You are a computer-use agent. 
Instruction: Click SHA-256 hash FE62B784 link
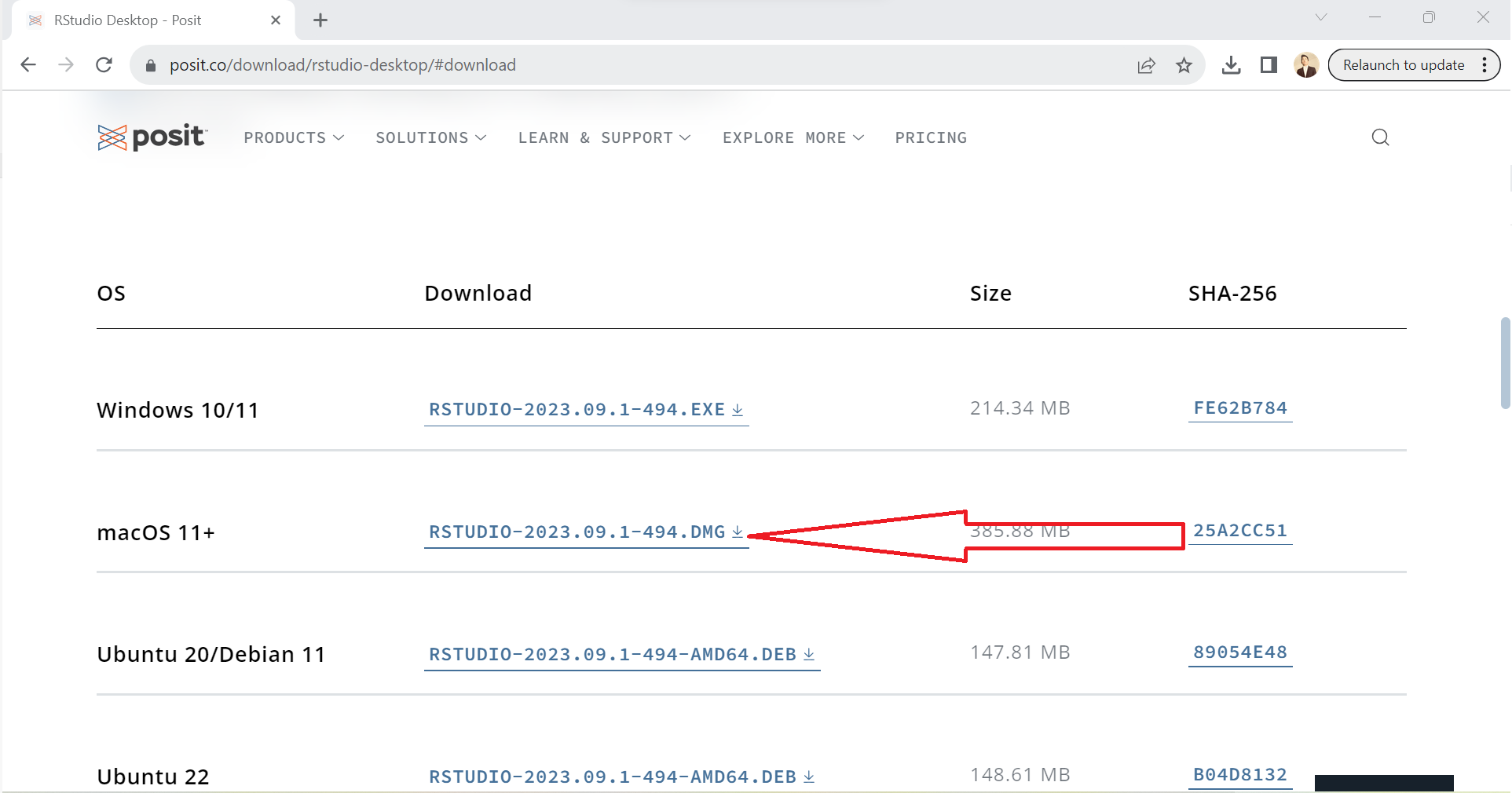click(1239, 408)
